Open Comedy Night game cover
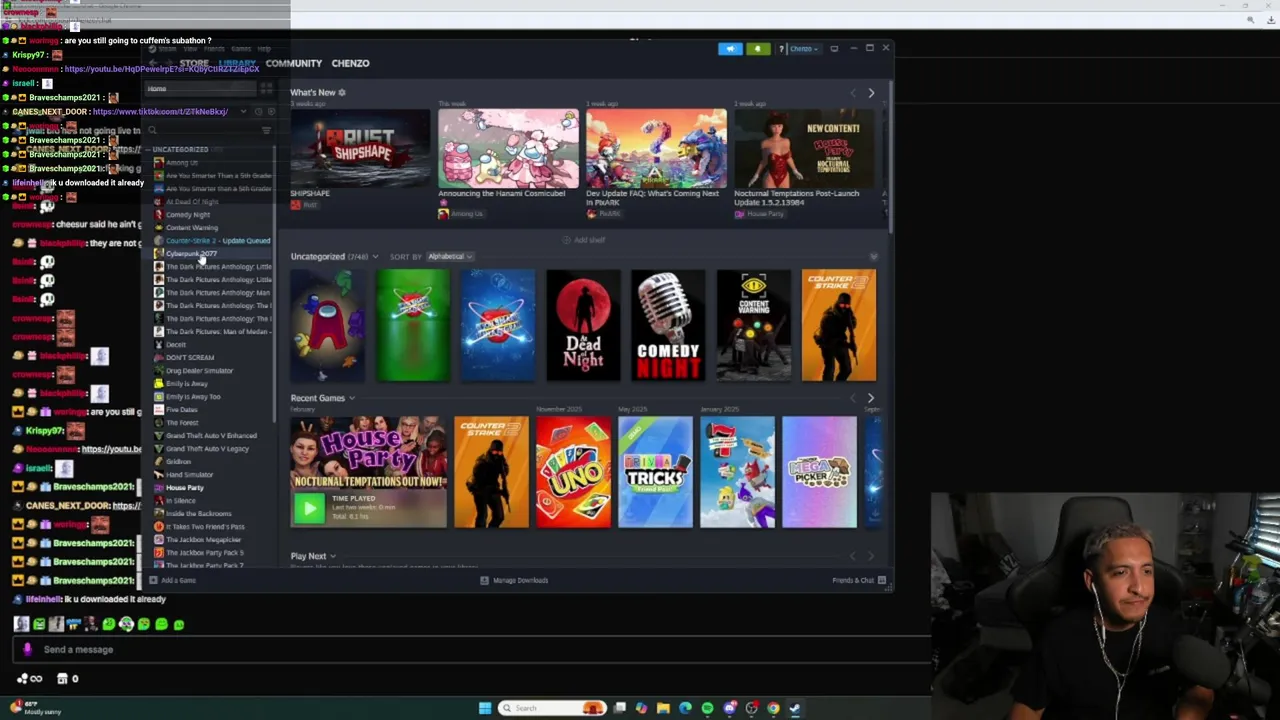The width and height of the screenshot is (1280, 720). (668, 326)
